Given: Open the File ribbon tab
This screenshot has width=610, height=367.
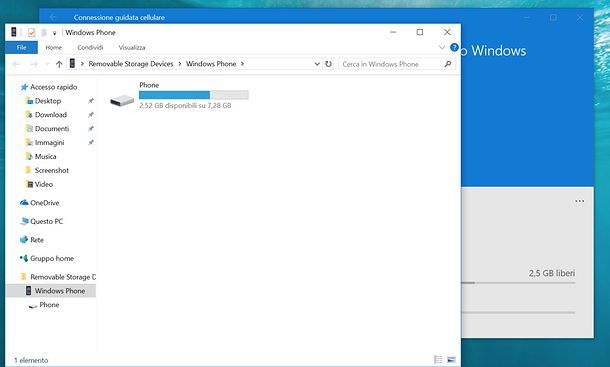Looking at the screenshot, I should point(21,47).
